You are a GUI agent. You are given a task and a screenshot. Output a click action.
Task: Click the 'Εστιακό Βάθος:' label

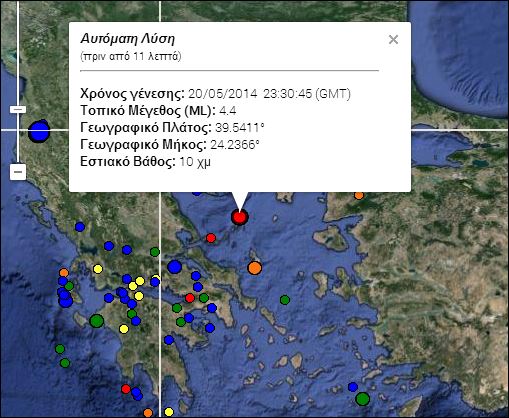tap(128, 162)
